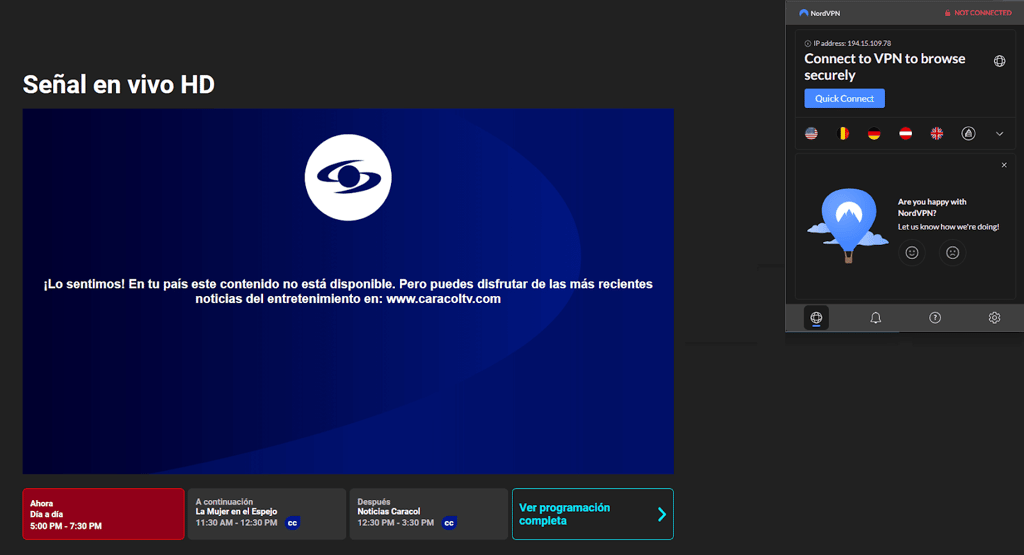Click the arrow on Ver programación completa

coord(662,515)
